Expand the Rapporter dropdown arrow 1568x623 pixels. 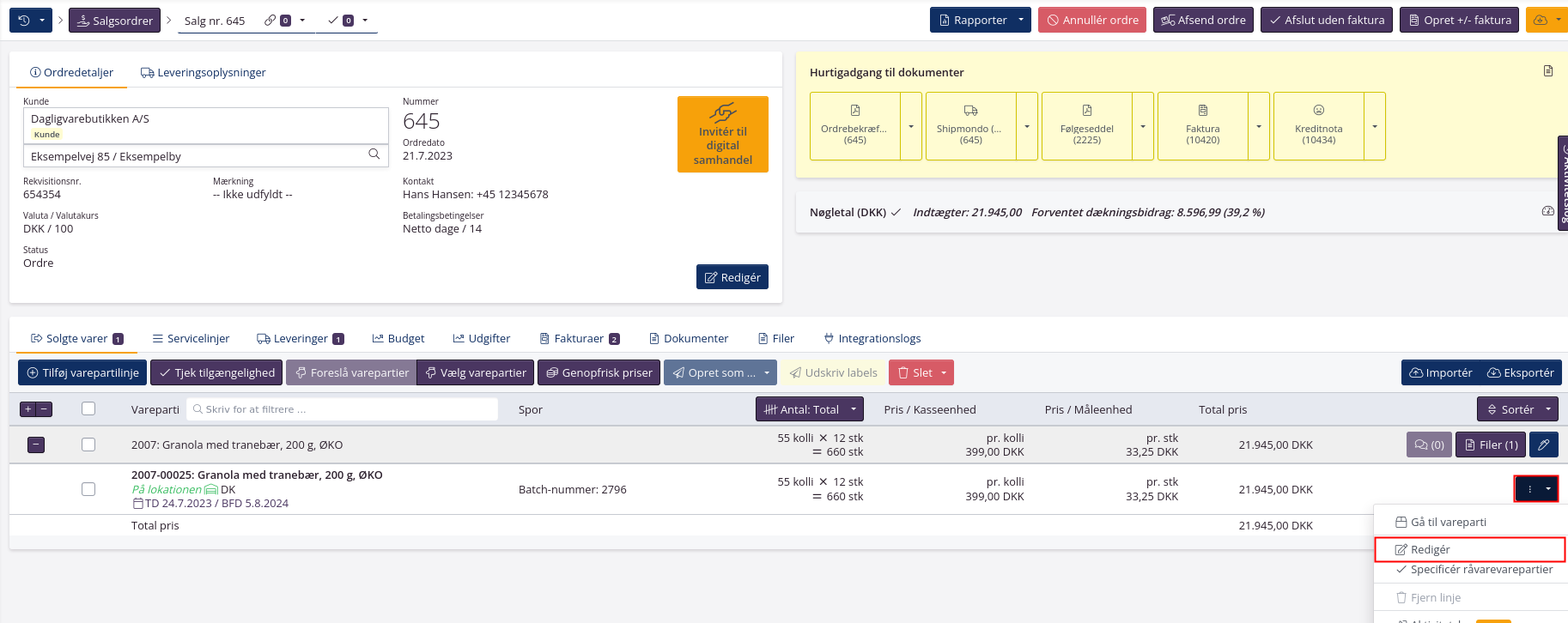pos(1021,21)
